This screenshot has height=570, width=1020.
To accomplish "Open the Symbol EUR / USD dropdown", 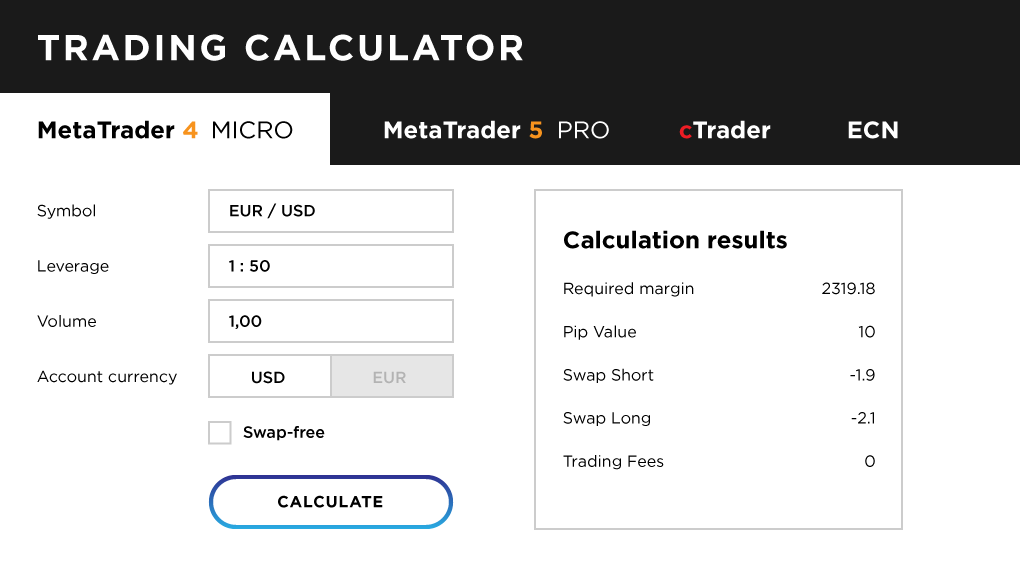I will 331,211.
